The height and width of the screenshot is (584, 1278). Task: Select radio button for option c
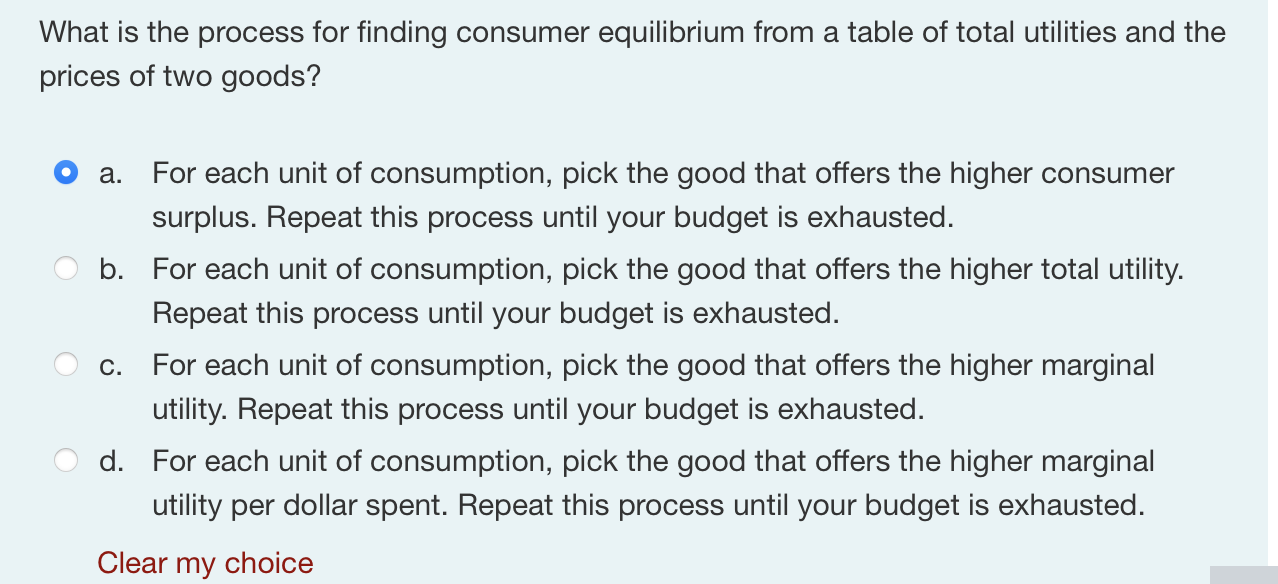click(x=65, y=364)
